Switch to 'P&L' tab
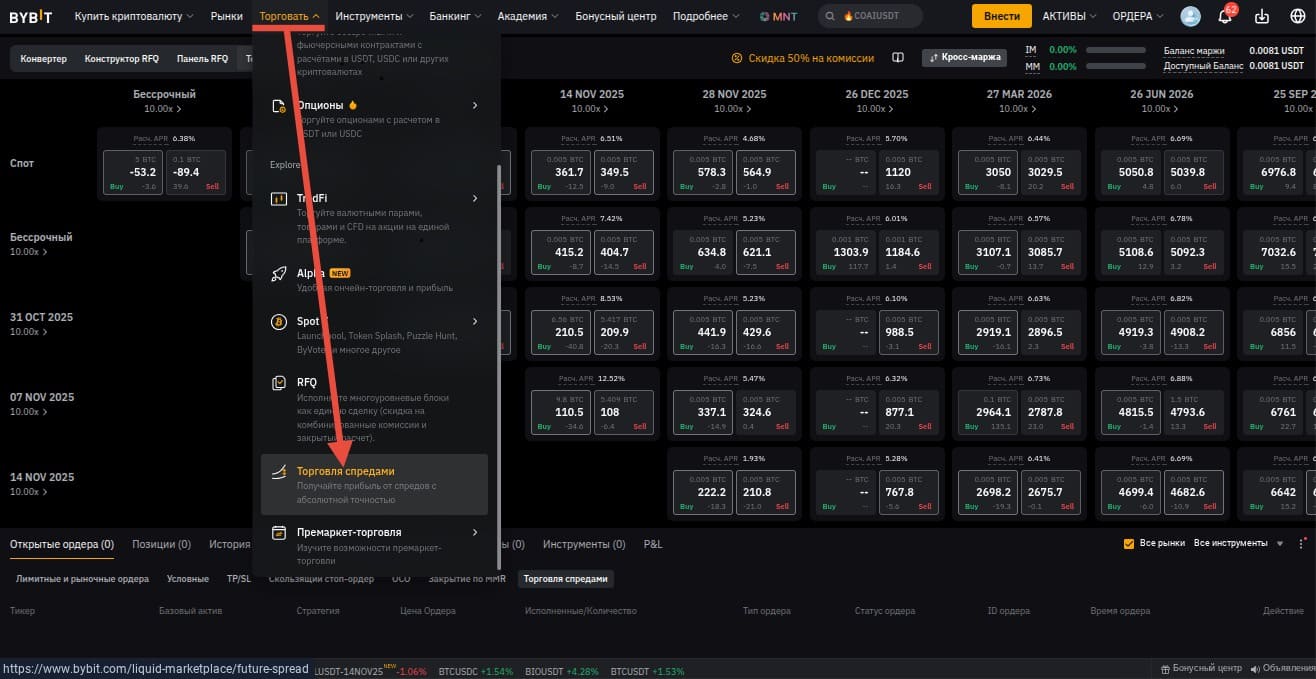 (653, 544)
